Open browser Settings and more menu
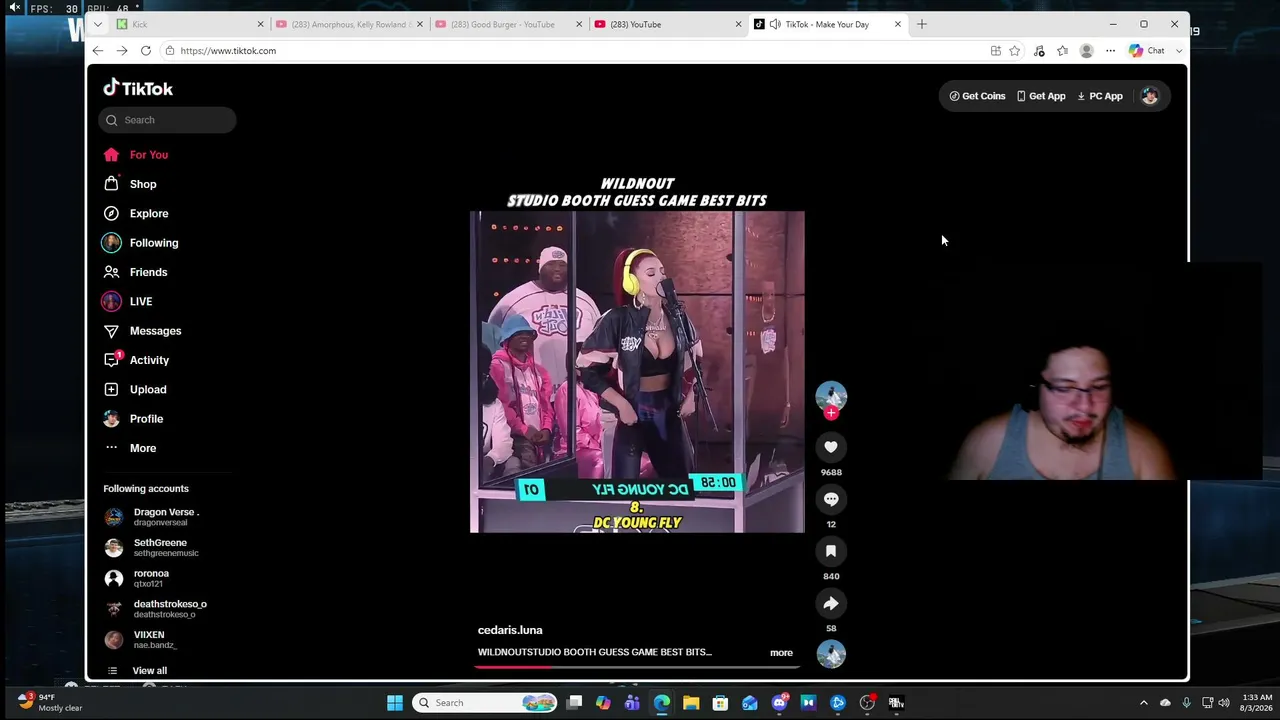Viewport: 1280px width, 720px height. (x=1110, y=51)
